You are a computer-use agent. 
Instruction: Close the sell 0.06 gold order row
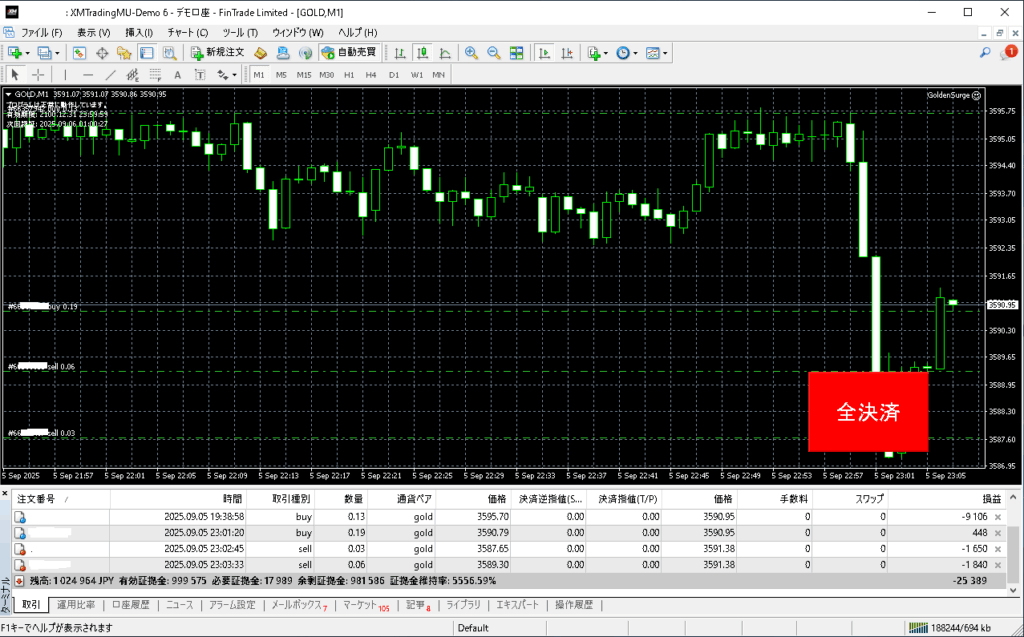click(x=996, y=565)
